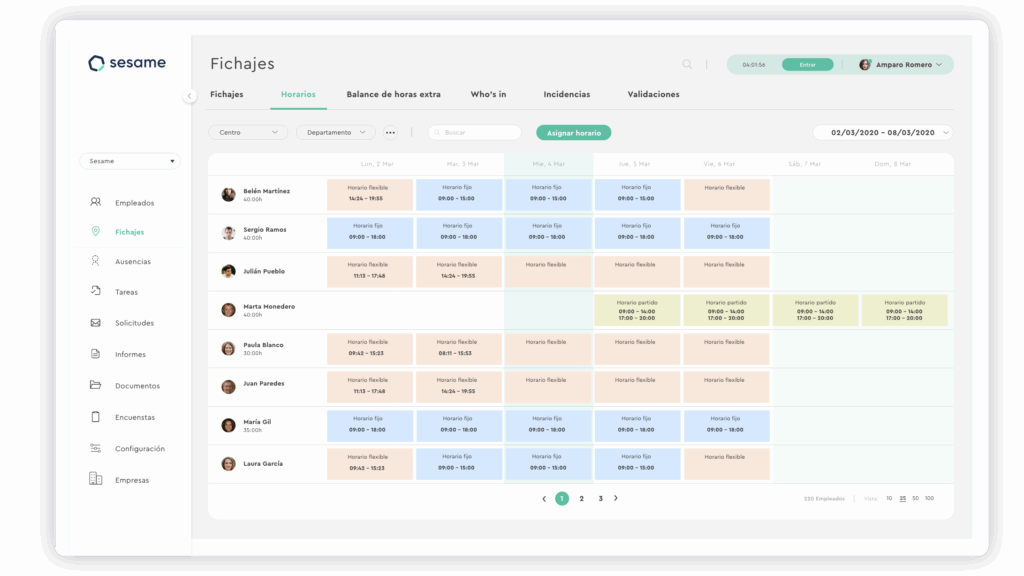1024x576 pixels.
Task: Click the Documentos folder icon
Action: [96, 385]
